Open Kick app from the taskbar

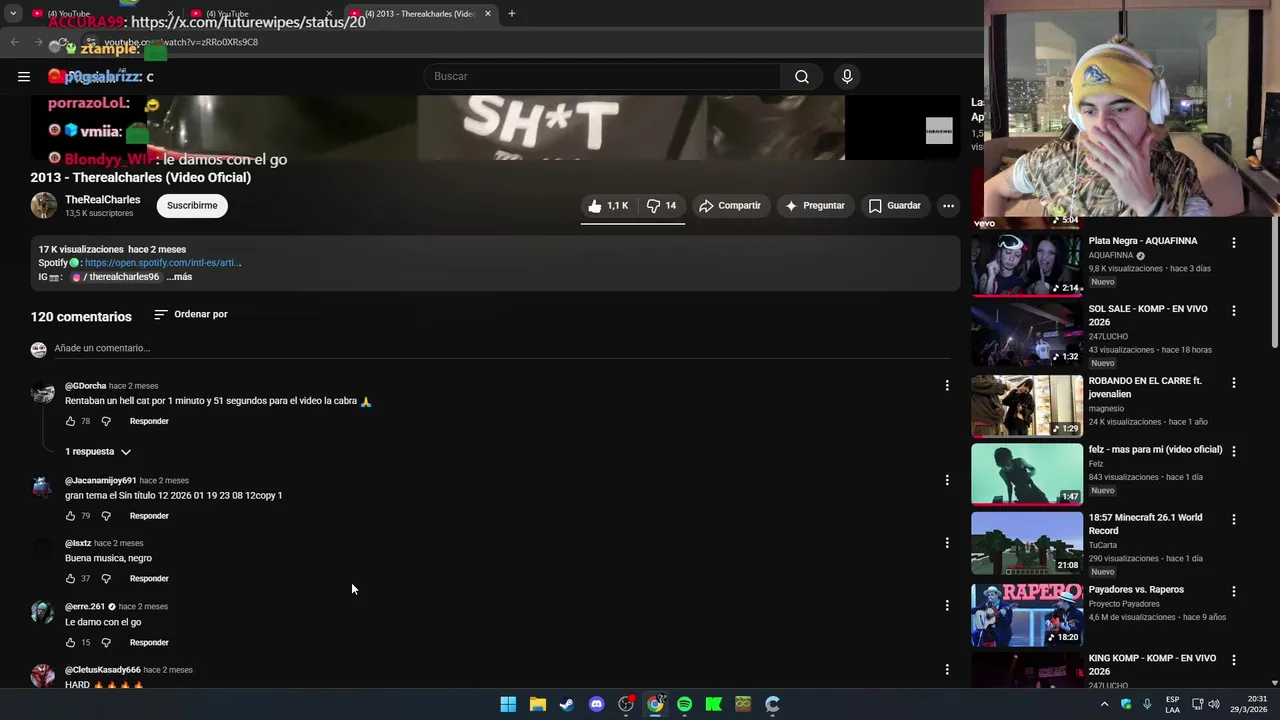tap(713, 704)
